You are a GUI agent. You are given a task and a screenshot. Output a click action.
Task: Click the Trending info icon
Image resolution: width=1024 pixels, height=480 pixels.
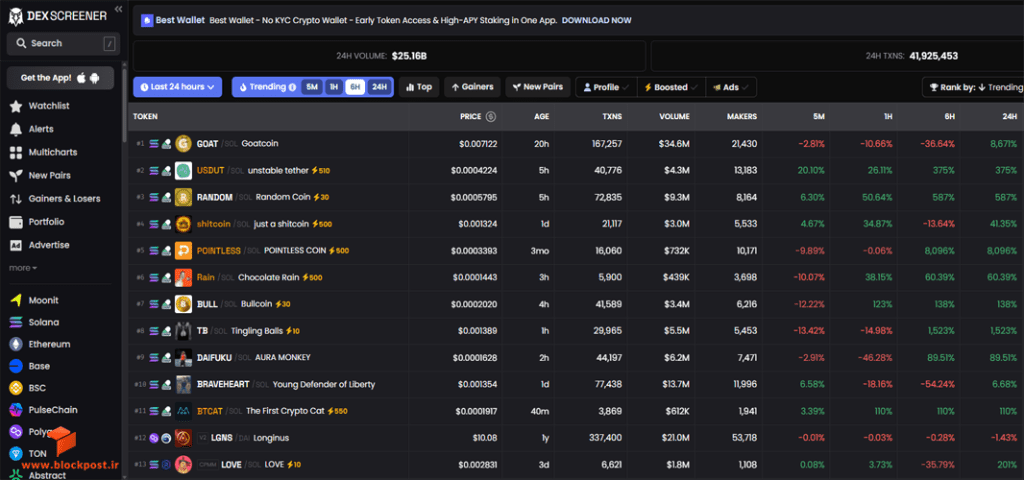tap(292, 87)
